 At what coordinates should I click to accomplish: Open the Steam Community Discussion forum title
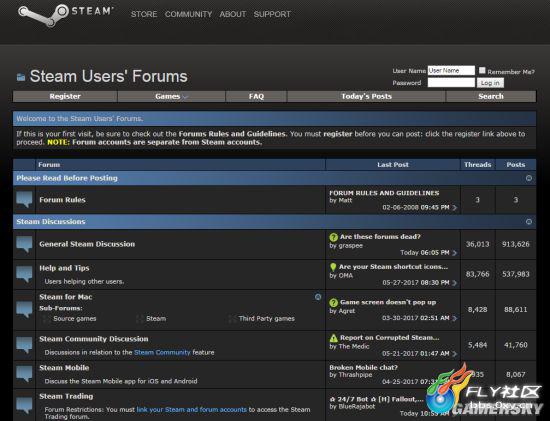pos(94,339)
